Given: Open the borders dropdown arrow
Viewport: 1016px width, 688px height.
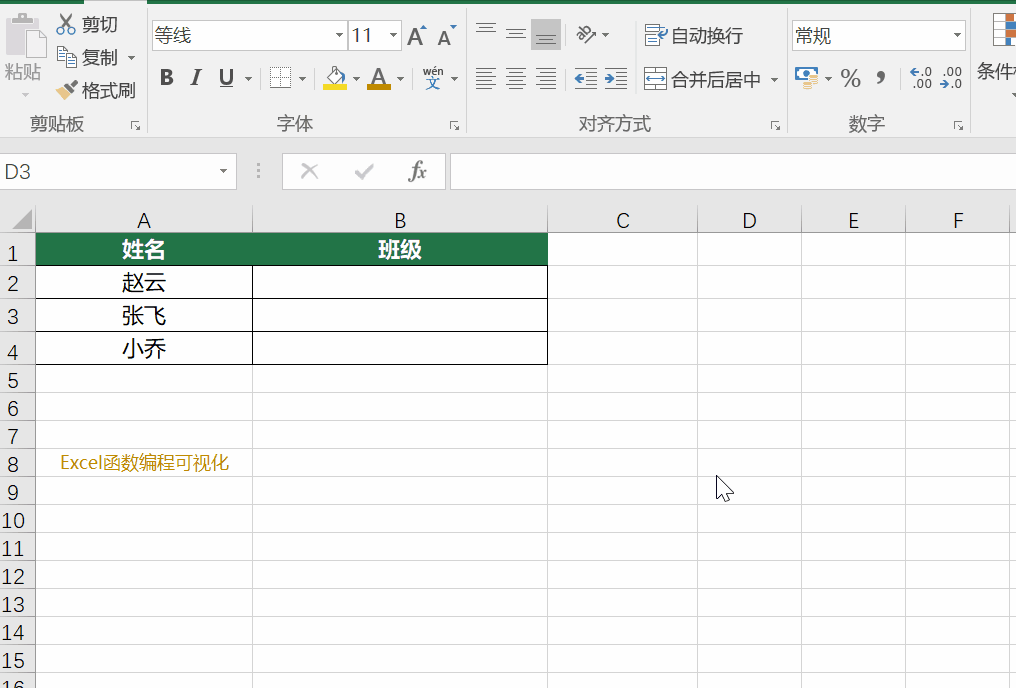Looking at the screenshot, I should [x=302, y=79].
